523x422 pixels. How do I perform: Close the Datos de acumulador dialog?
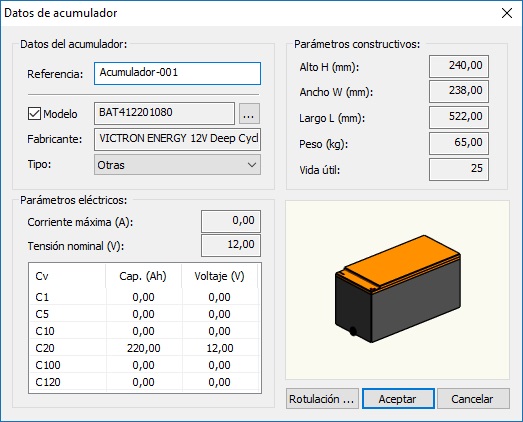507,13
